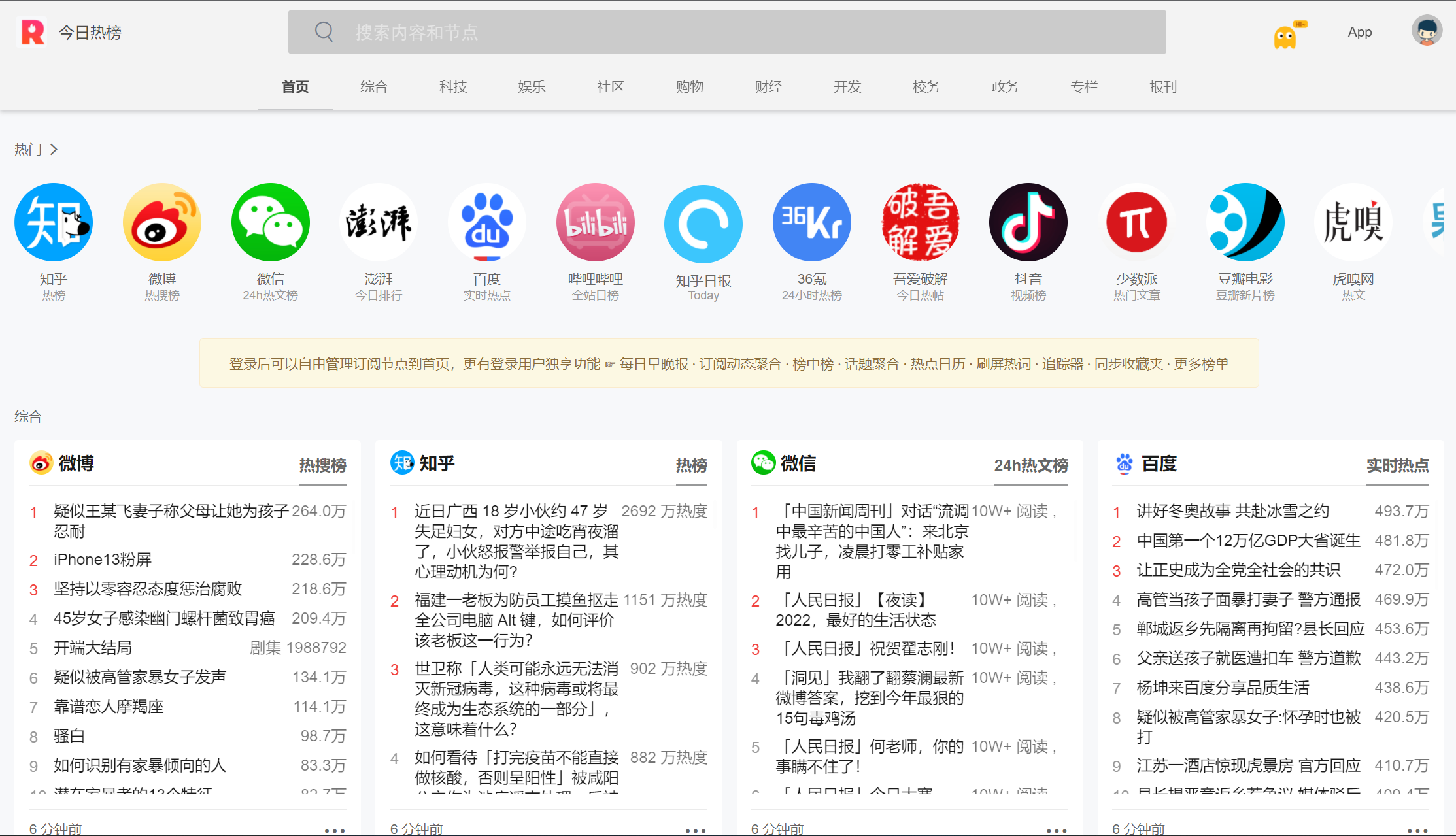
Task: Switch to the 校务 tab
Action: [926, 87]
